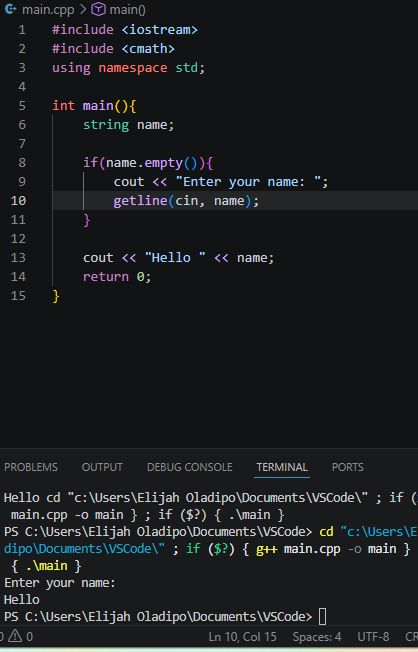Click line number 15 in gutter

18,296
